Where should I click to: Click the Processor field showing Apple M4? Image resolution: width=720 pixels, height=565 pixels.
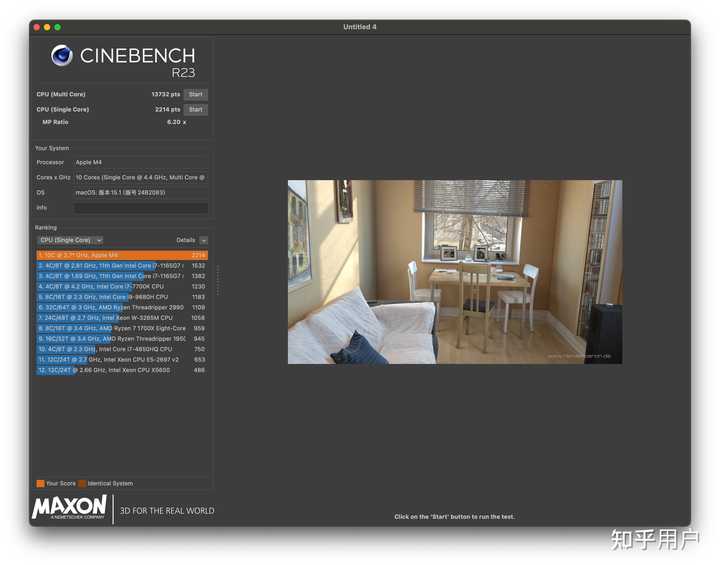(141, 162)
